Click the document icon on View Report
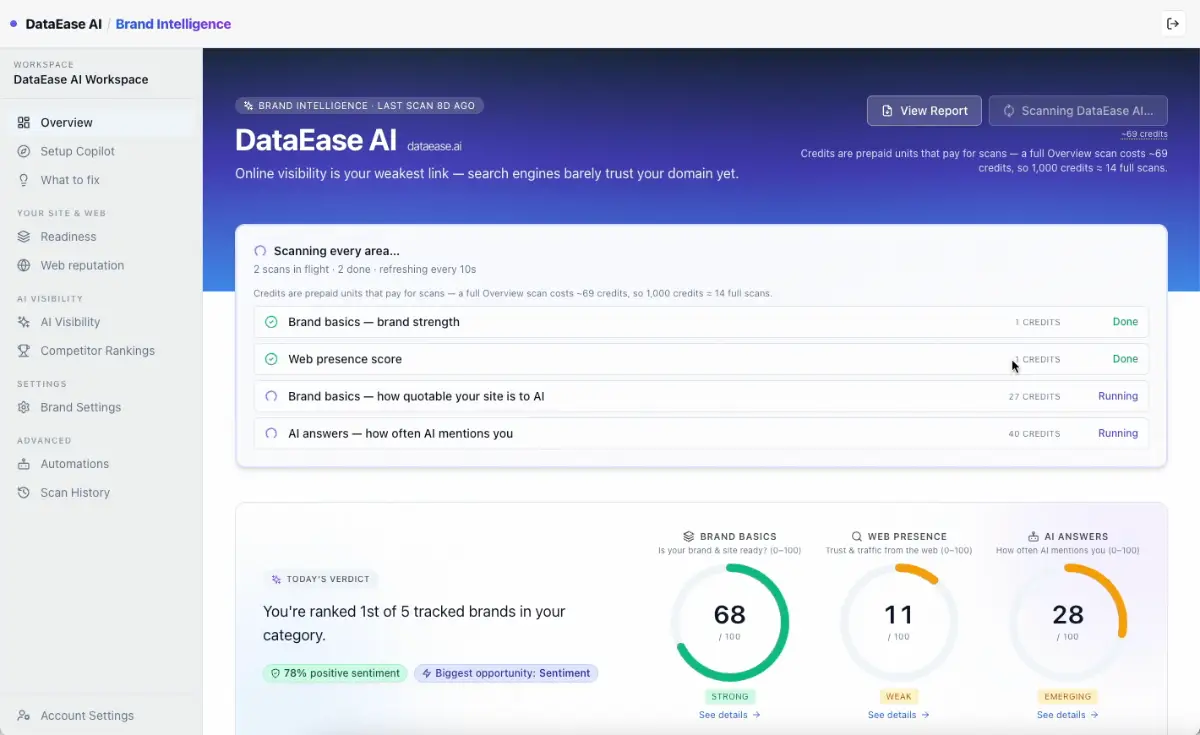The height and width of the screenshot is (735, 1200). pos(887,111)
